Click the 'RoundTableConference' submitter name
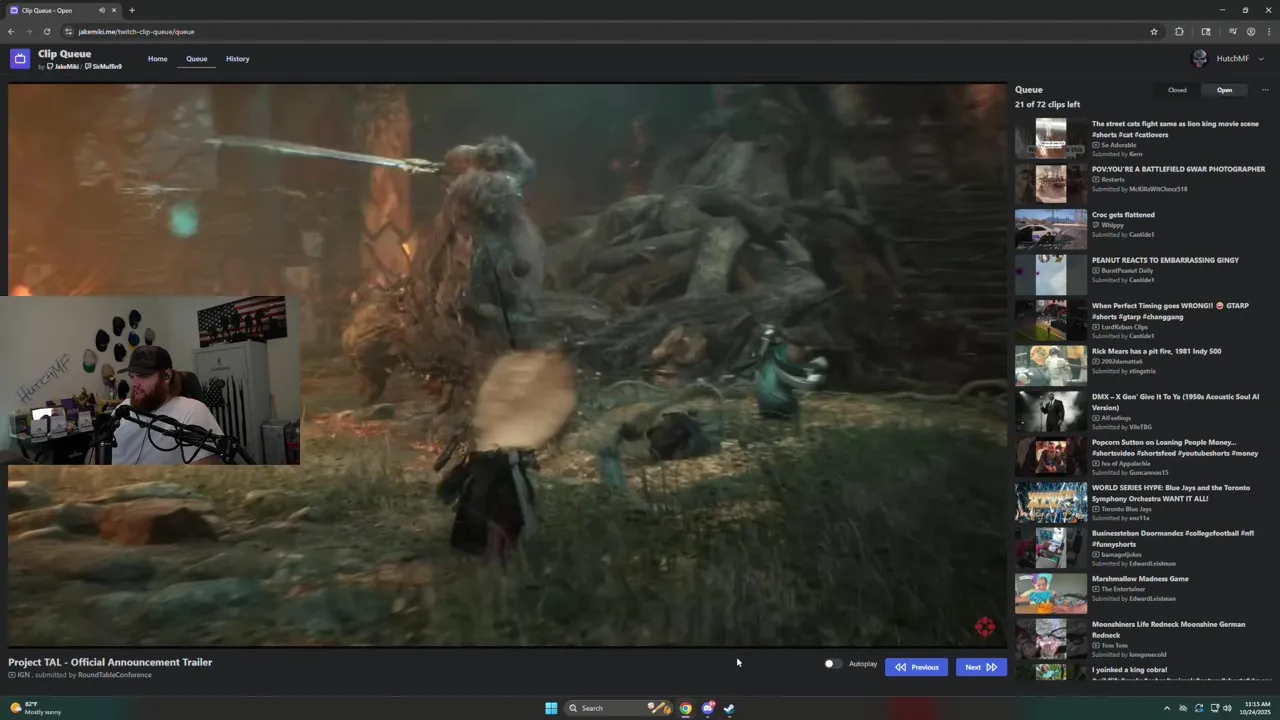 (x=115, y=675)
